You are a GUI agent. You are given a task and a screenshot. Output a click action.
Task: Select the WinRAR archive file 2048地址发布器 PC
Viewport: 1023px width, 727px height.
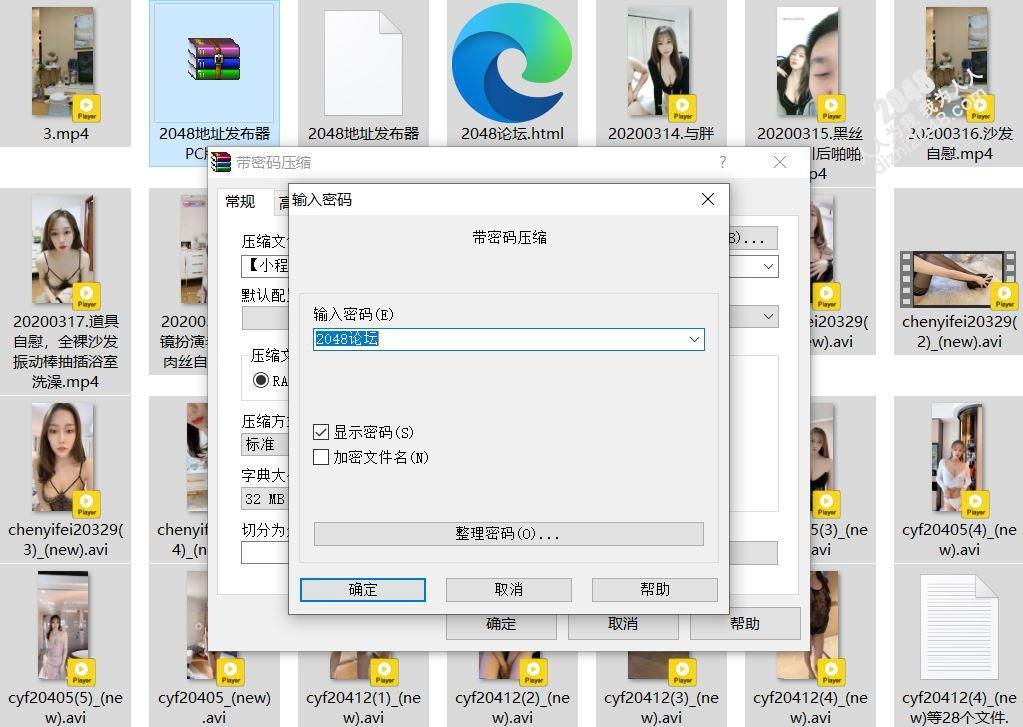click(214, 62)
